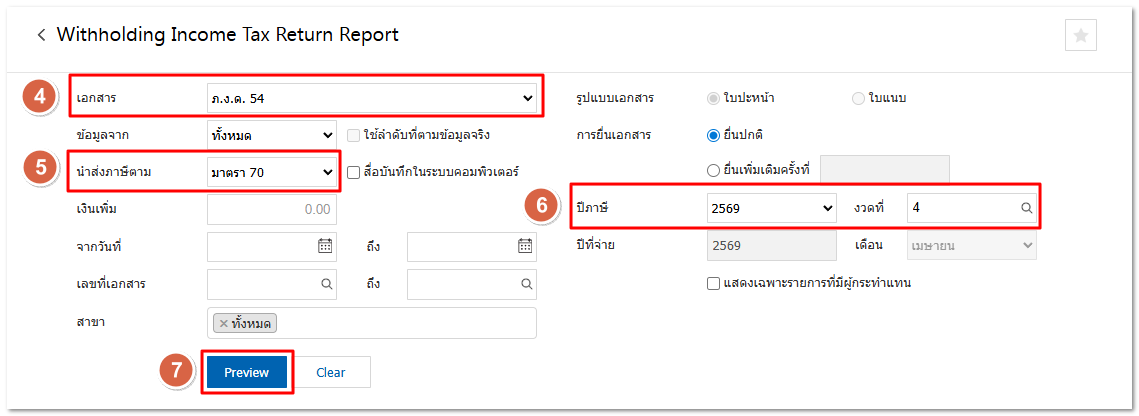Viewport: 1139px width, 416px height.
Task: Click the Clear button
Action: tap(330, 372)
